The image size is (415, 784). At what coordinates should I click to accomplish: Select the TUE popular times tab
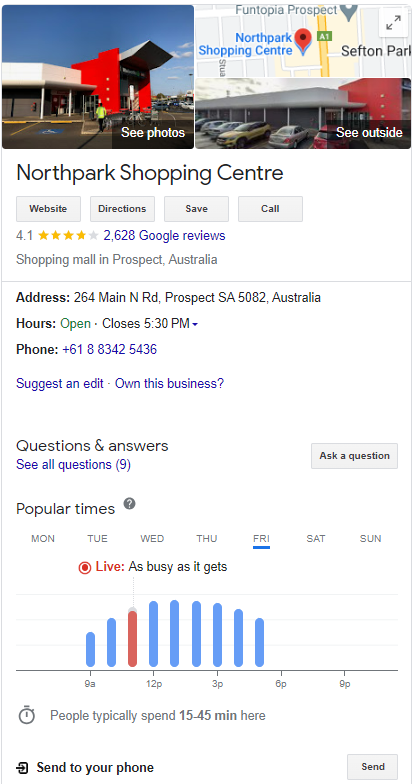point(98,538)
